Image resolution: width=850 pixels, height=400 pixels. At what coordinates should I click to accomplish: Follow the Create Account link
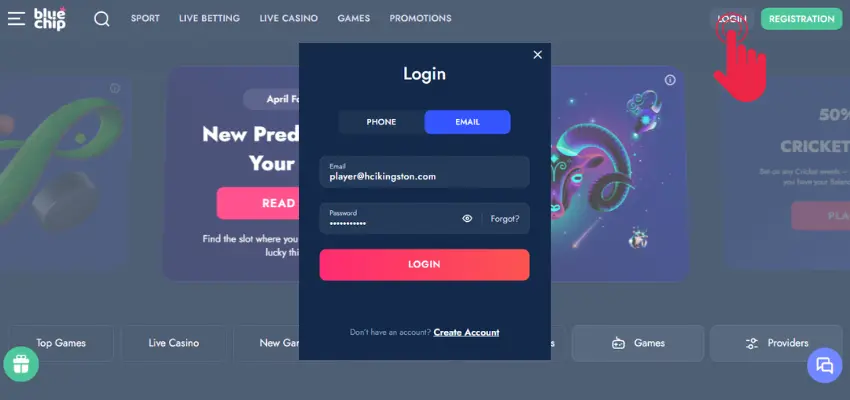[x=466, y=332]
